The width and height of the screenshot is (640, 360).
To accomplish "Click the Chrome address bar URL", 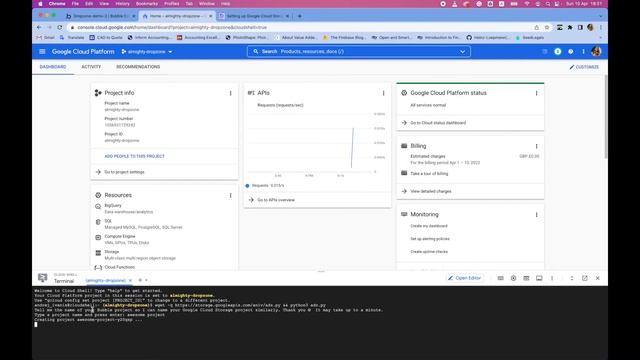I will (x=172, y=27).
